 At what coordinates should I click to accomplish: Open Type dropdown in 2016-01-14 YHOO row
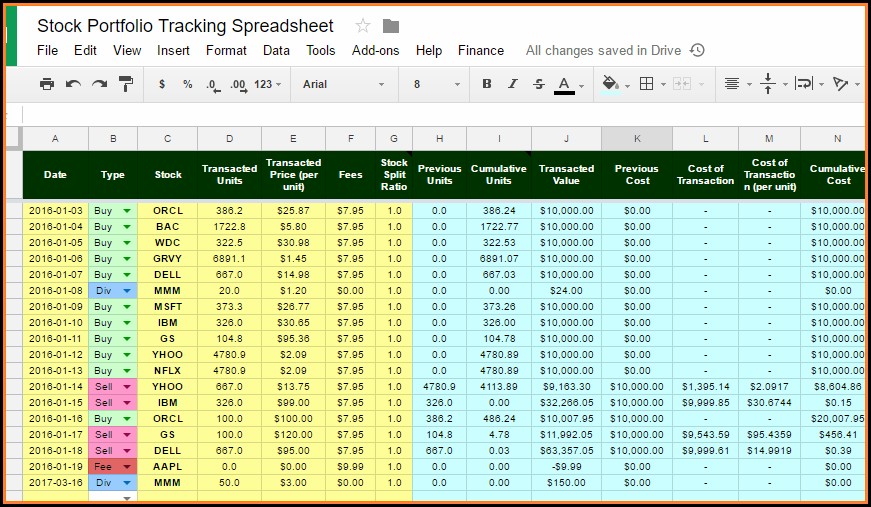[x=127, y=387]
